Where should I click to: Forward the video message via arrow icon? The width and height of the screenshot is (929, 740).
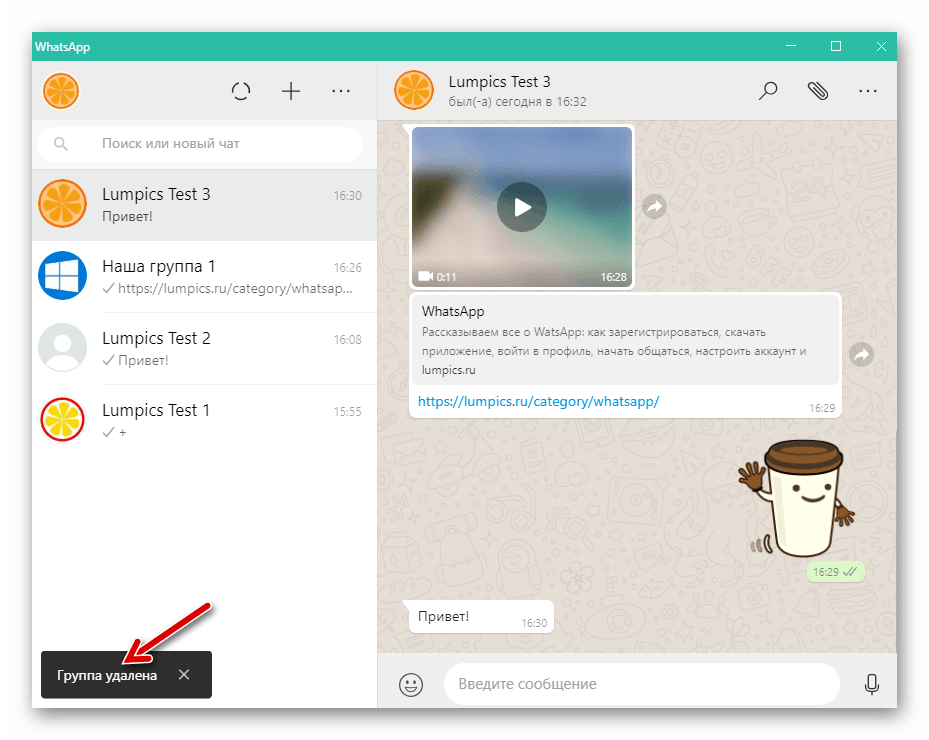click(x=654, y=207)
